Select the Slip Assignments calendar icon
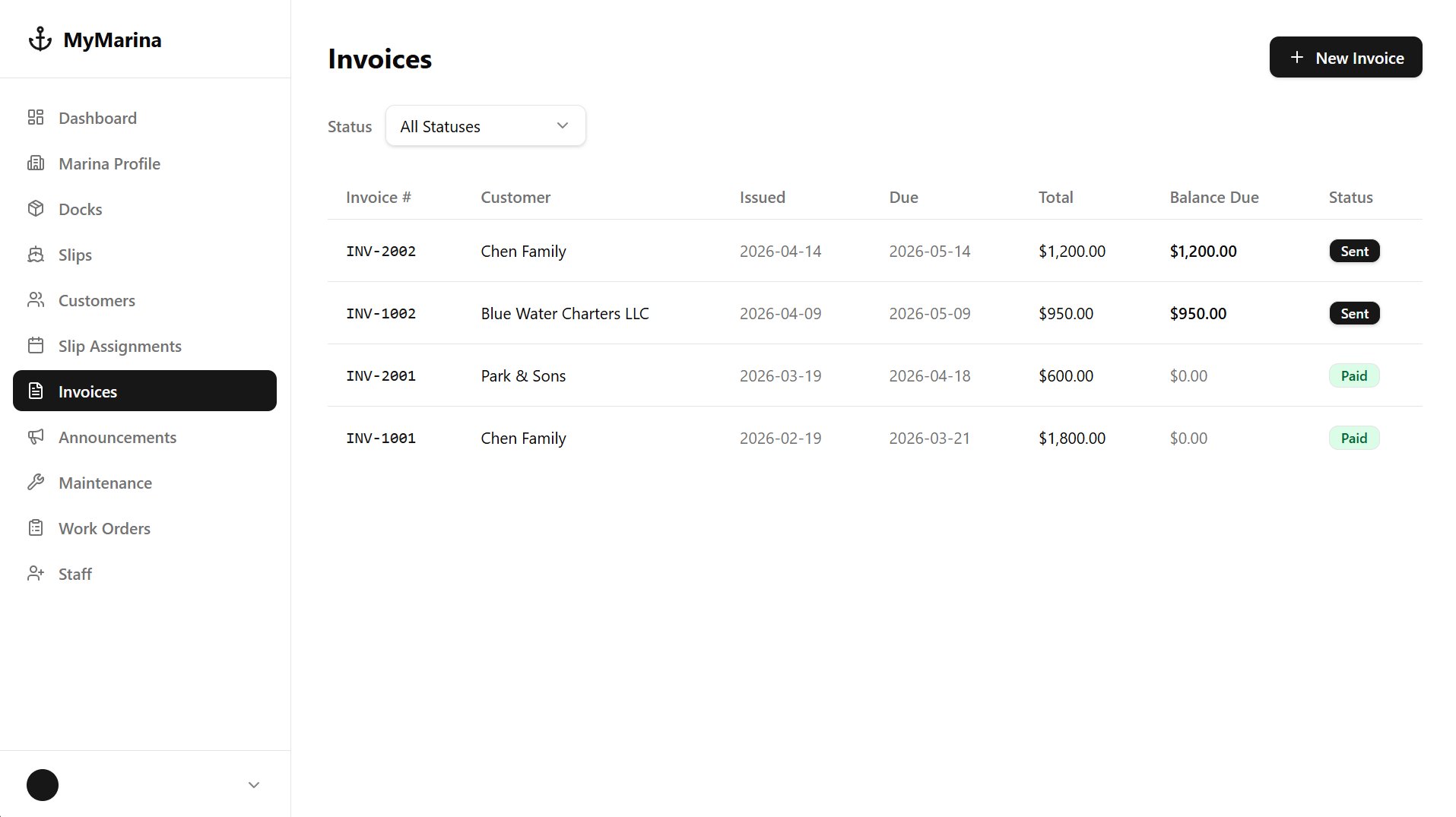Viewport: 1456px width, 817px height. click(x=36, y=345)
